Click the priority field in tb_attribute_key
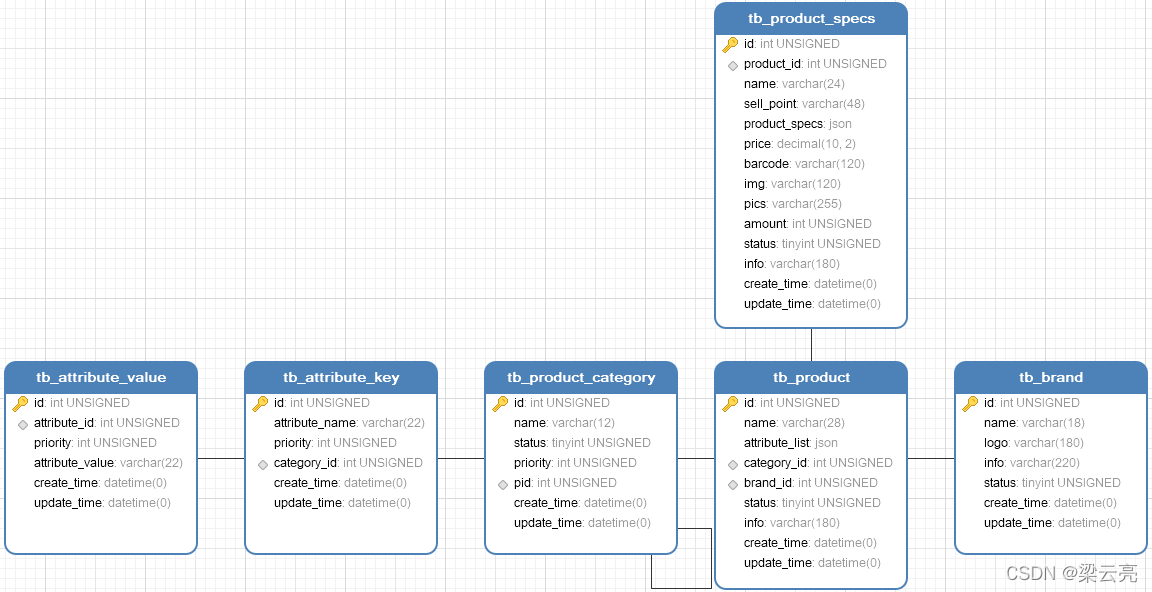 [335, 443]
